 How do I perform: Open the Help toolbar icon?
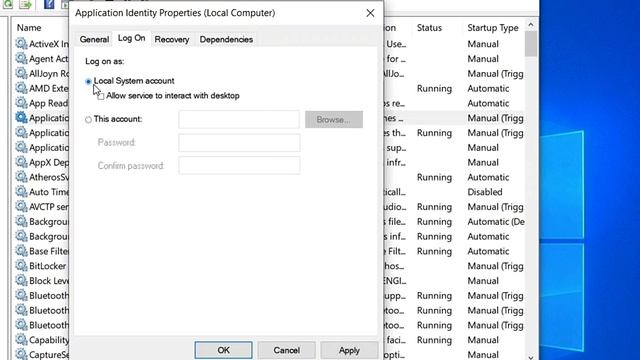pyautogui.click(x=49, y=4)
